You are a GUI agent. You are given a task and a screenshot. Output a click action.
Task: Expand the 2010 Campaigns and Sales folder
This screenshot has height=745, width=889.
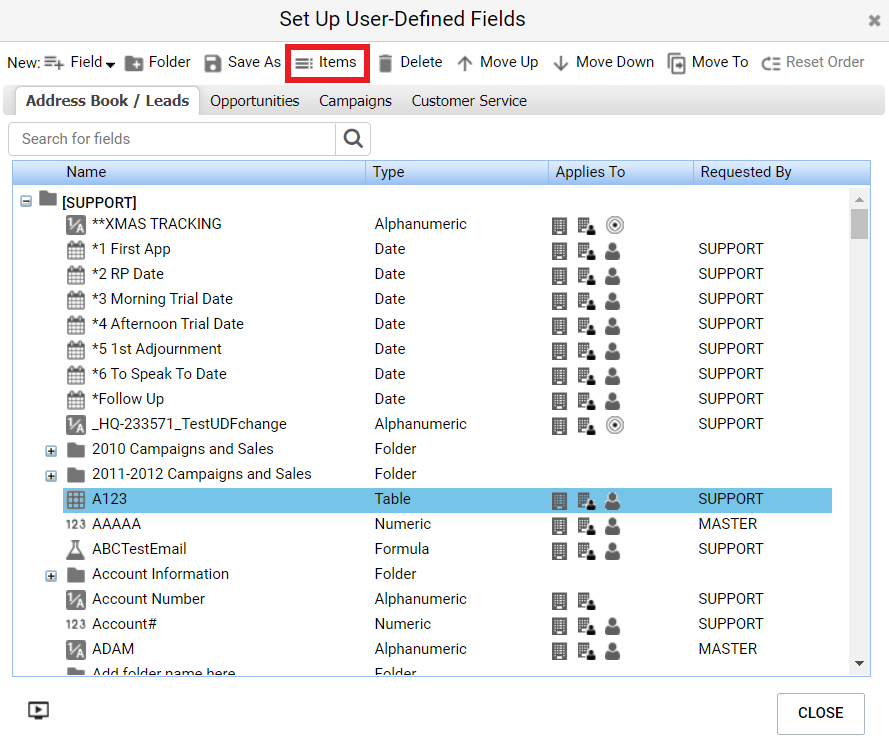(x=51, y=451)
